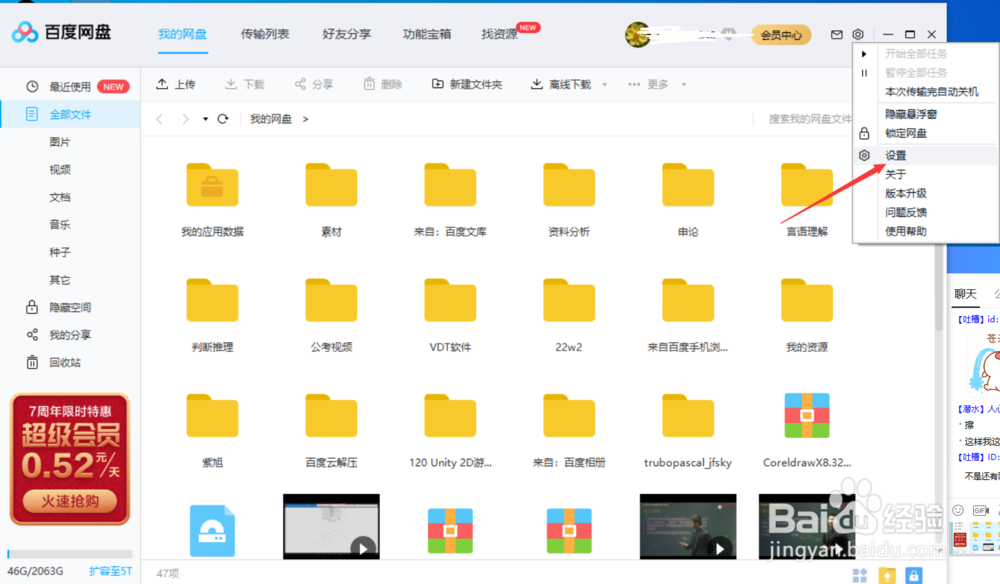The height and width of the screenshot is (584, 1000).
Task: Toggle 隐藏悬浮窗 in the settings menu
Action: (x=911, y=112)
